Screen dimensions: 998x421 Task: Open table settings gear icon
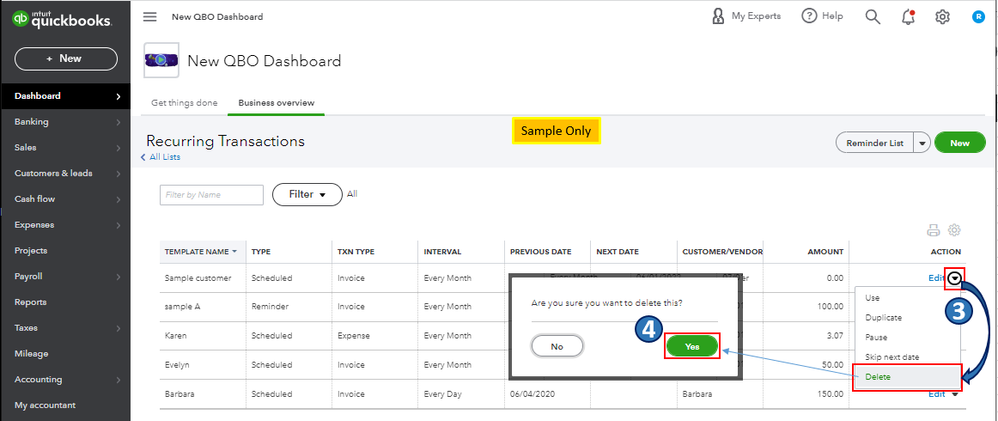[x=954, y=230]
